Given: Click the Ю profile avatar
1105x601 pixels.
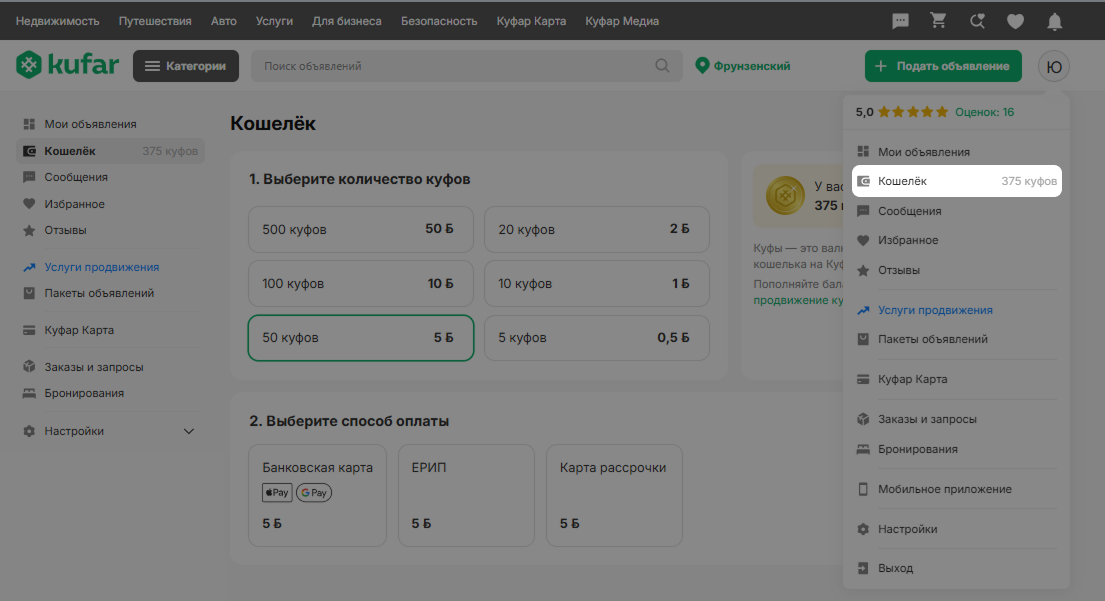Looking at the screenshot, I should coord(1054,66).
